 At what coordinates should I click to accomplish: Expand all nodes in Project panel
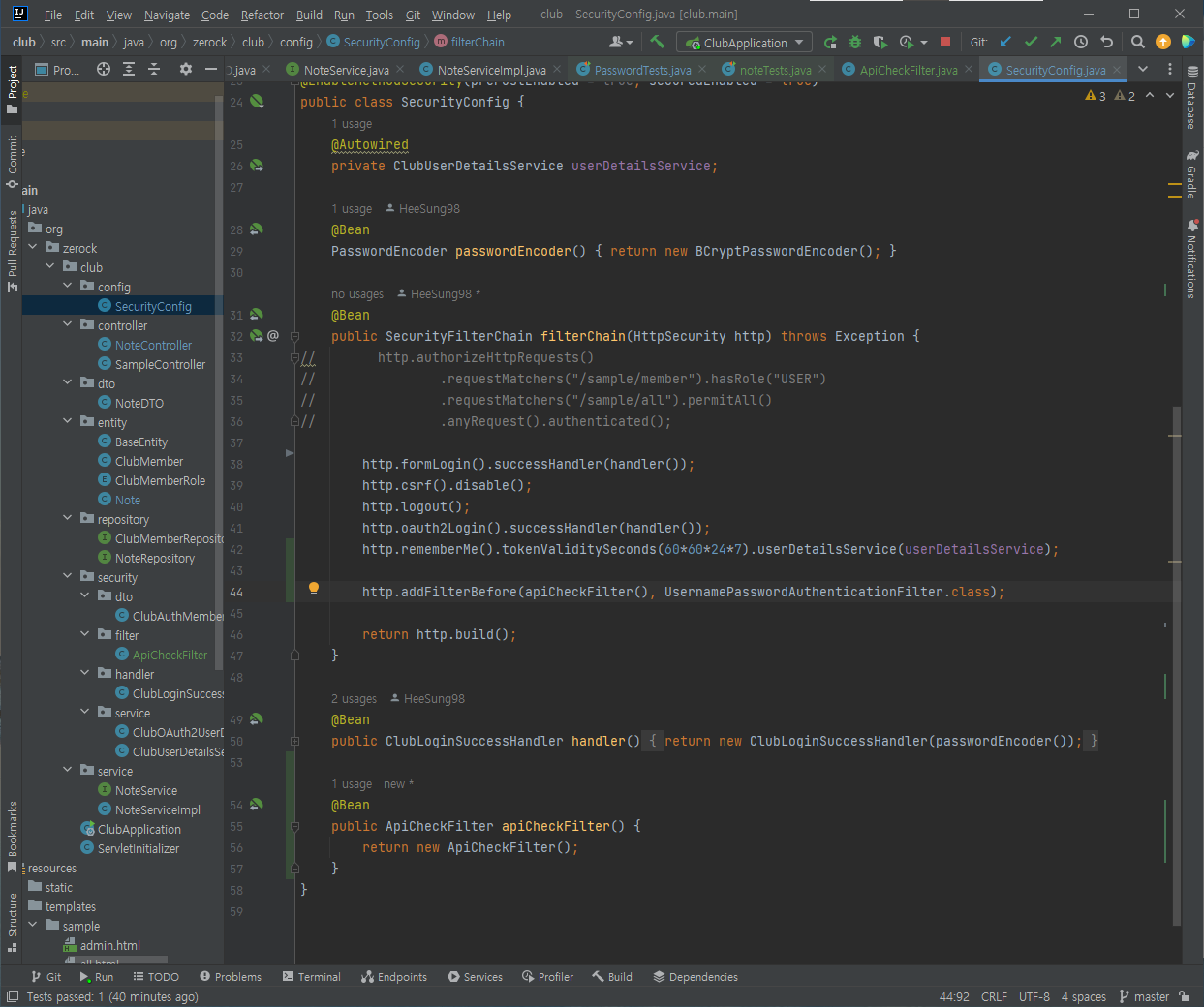tap(129, 69)
